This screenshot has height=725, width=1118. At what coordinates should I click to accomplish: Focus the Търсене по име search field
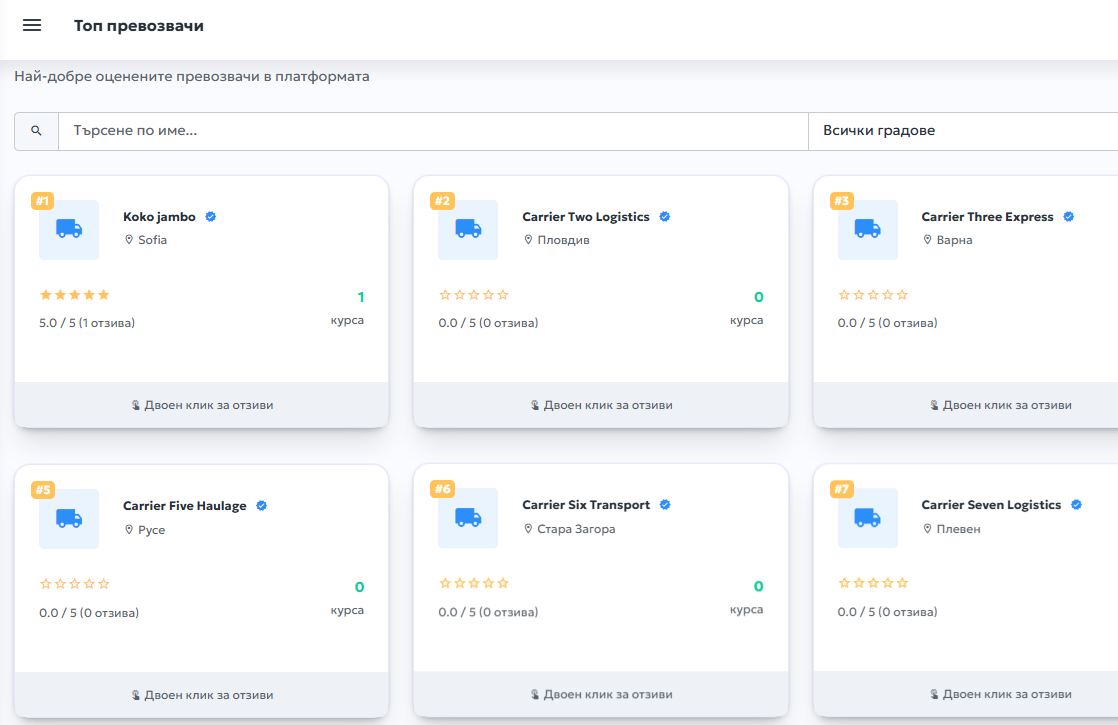434,131
